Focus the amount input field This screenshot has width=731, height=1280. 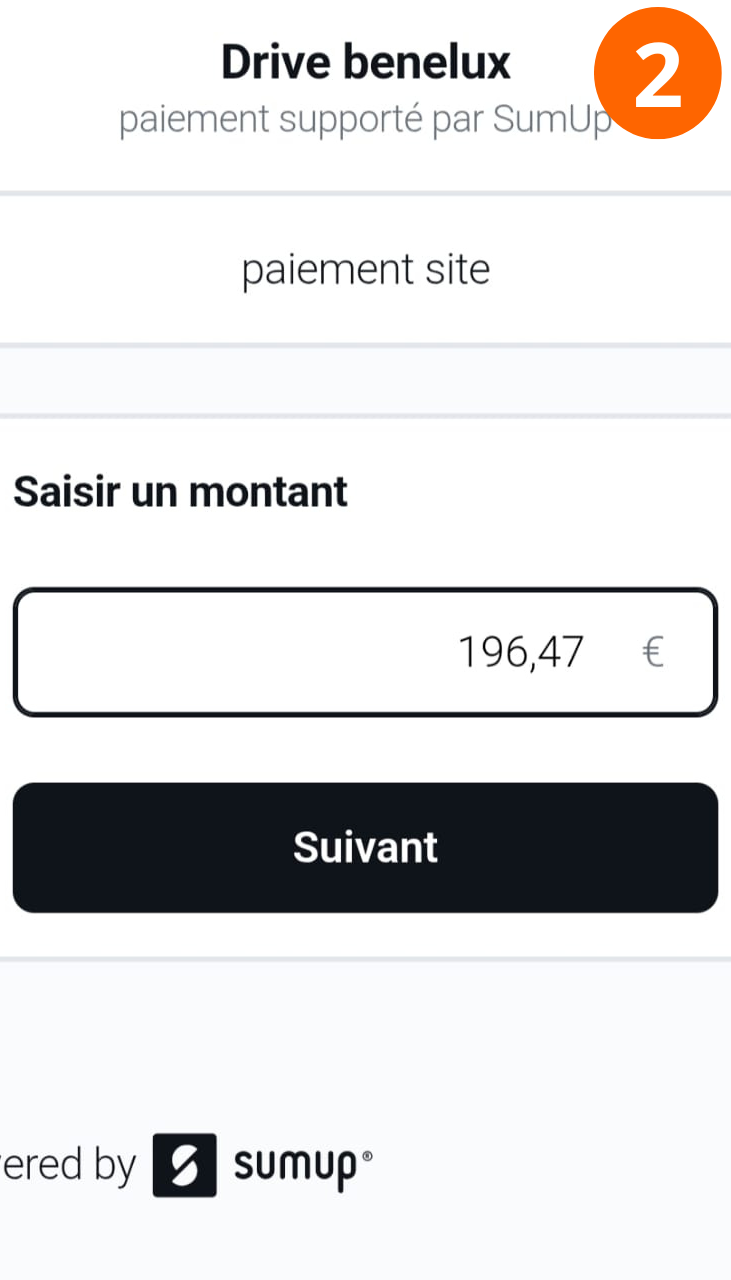(365, 653)
